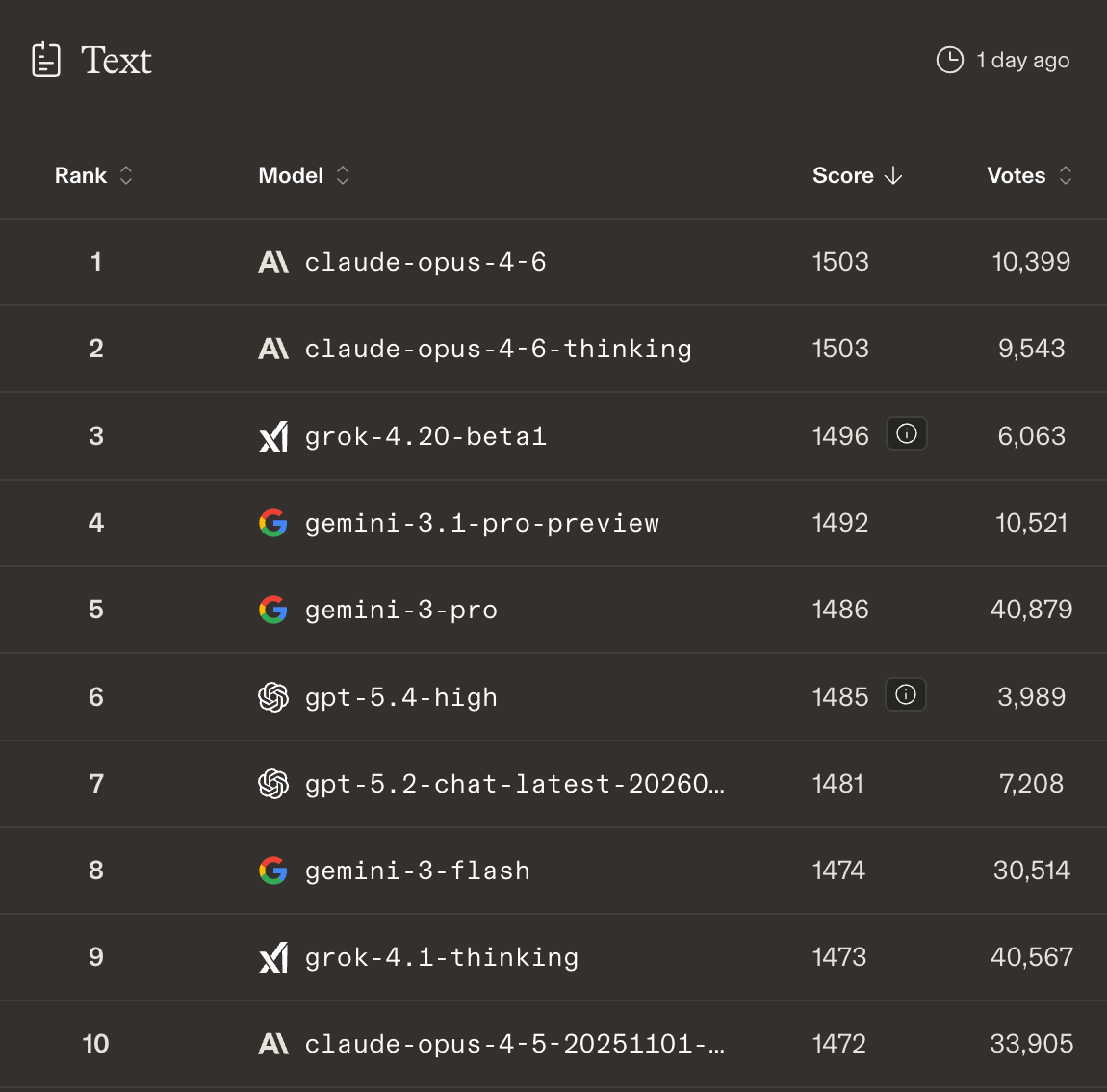Click the Rank column header label
Image resolution: width=1107 pixels, height=1092 pixels.
[81, 175]
